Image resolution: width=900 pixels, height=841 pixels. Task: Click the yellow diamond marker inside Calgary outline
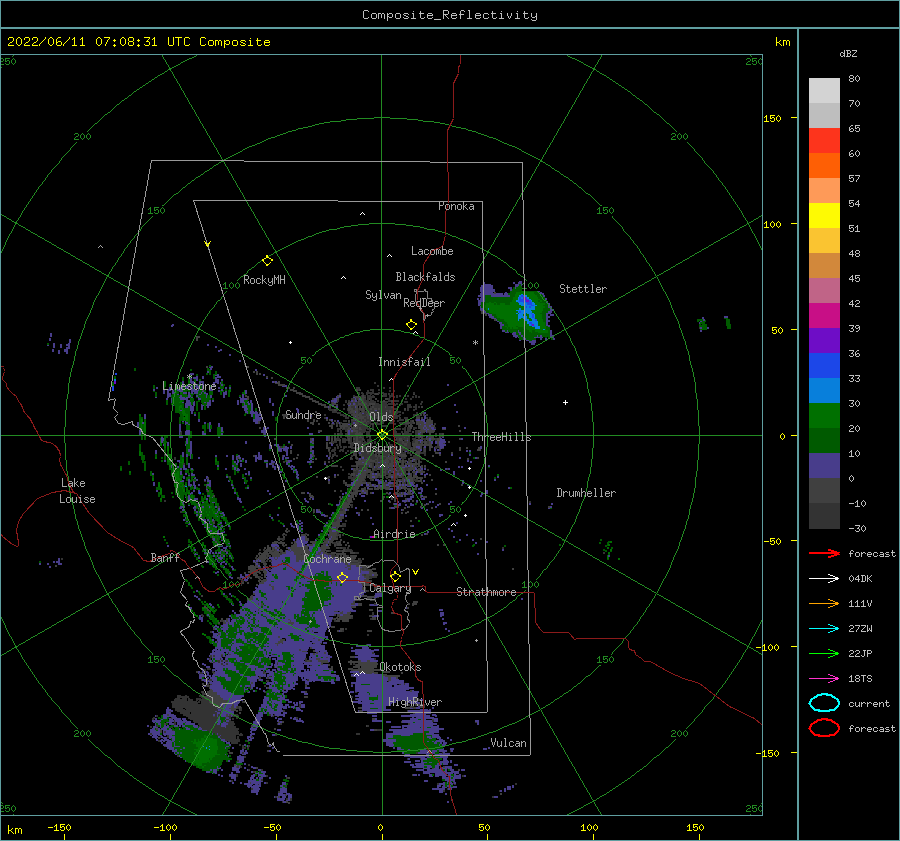395,576
